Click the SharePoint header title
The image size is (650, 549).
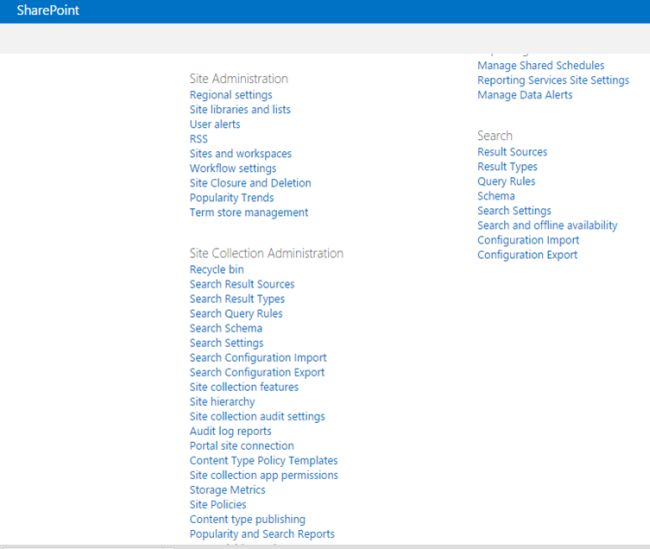48,10
